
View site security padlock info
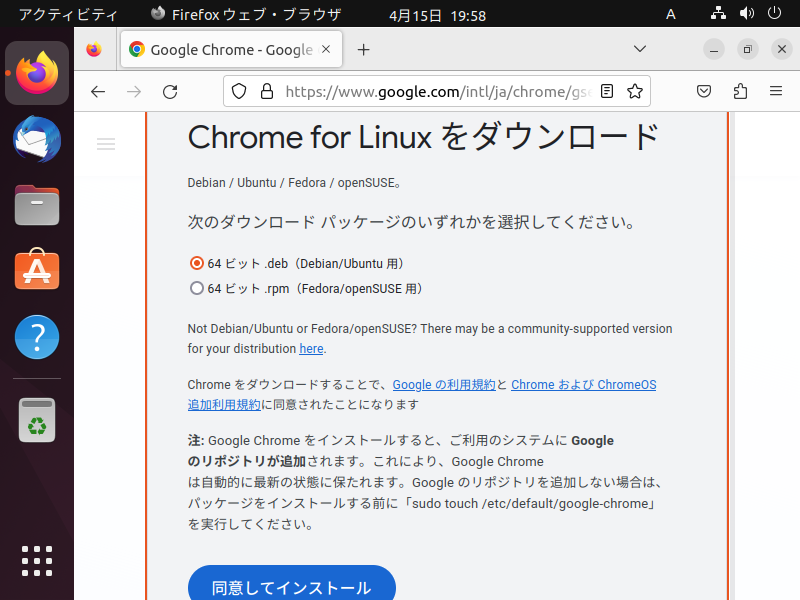pos(267,91)
